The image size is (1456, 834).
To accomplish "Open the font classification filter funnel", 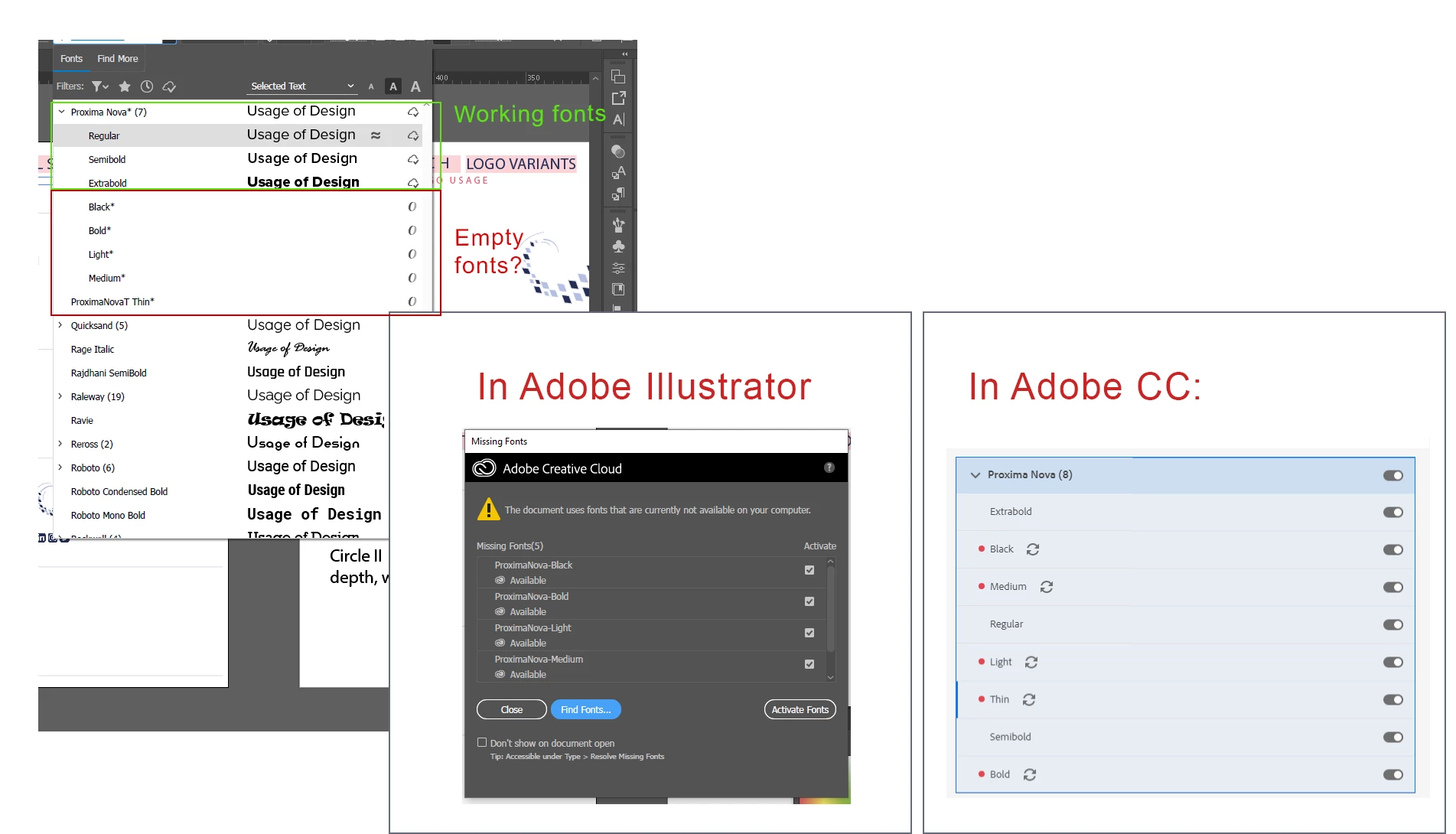I will (99, 86).
